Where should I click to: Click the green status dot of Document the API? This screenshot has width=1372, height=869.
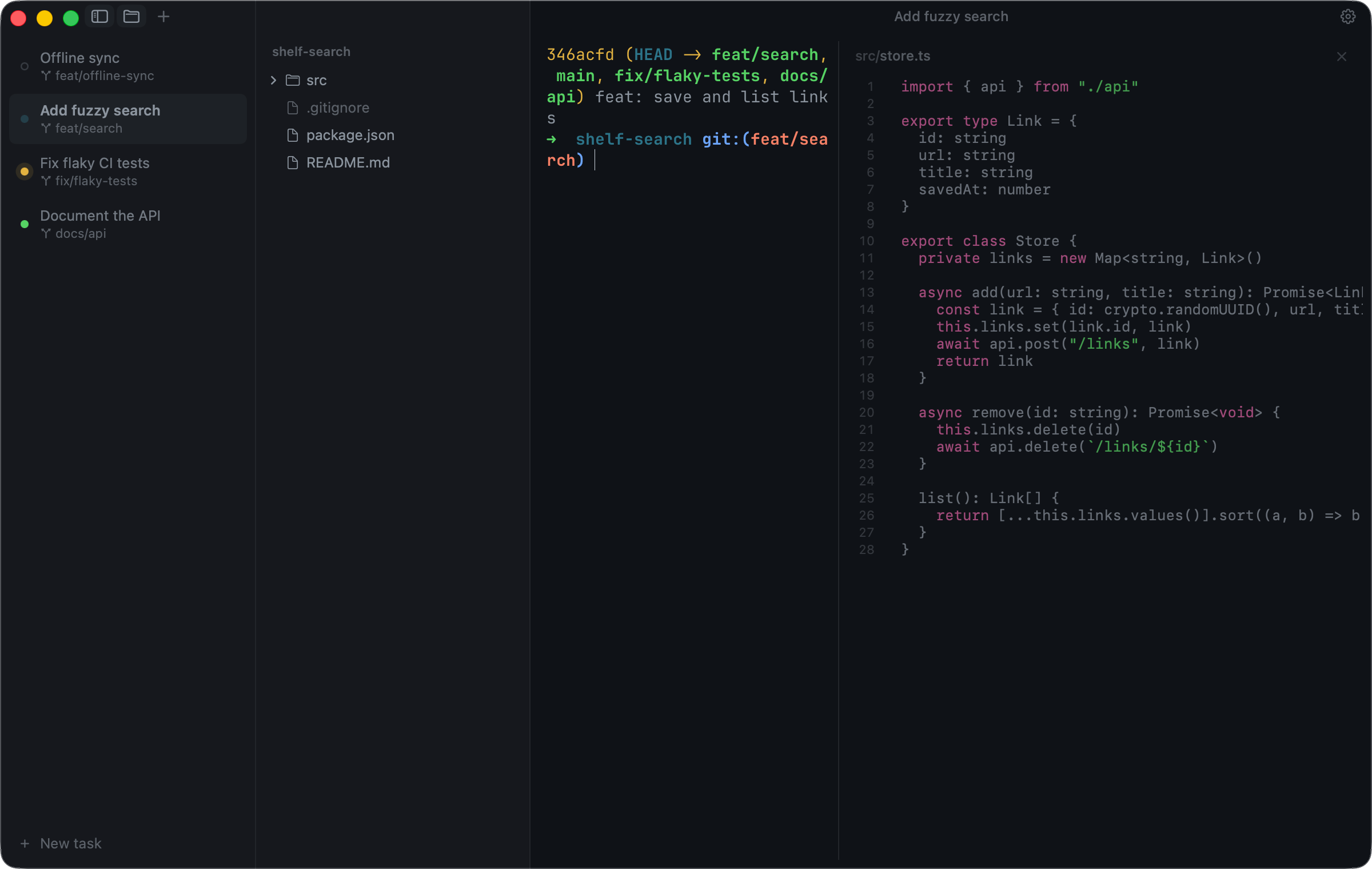(25, 224)
